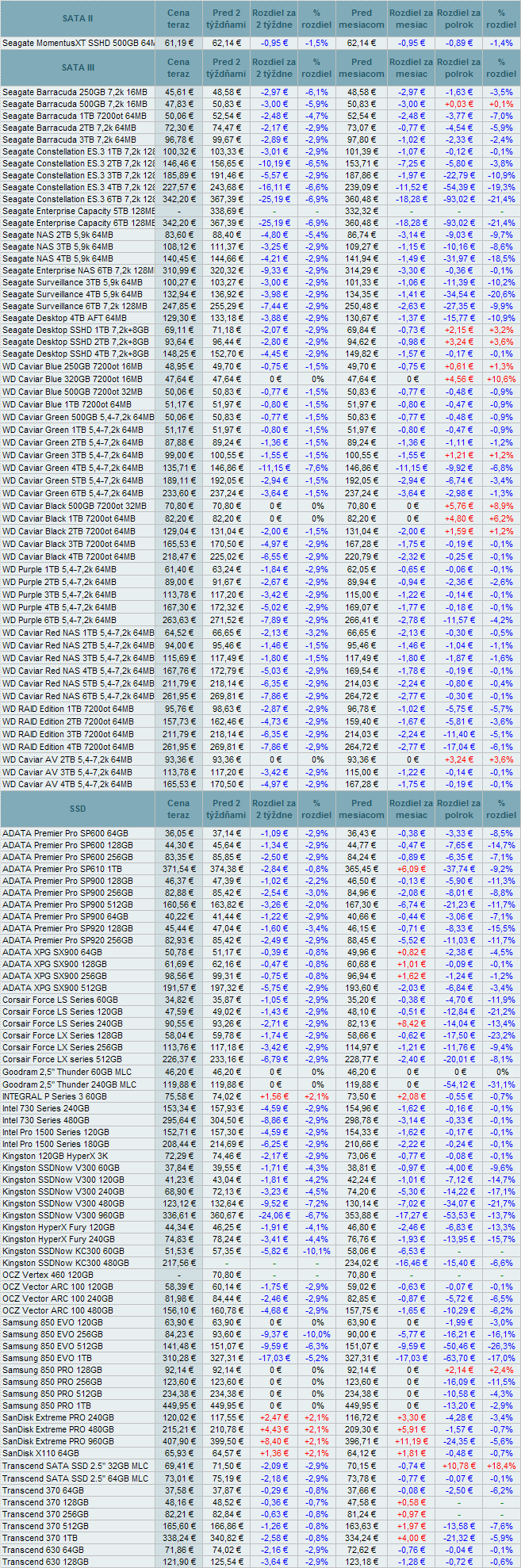Select INTEGRAL P Series 3 60GB row name

coord(55,1096)
